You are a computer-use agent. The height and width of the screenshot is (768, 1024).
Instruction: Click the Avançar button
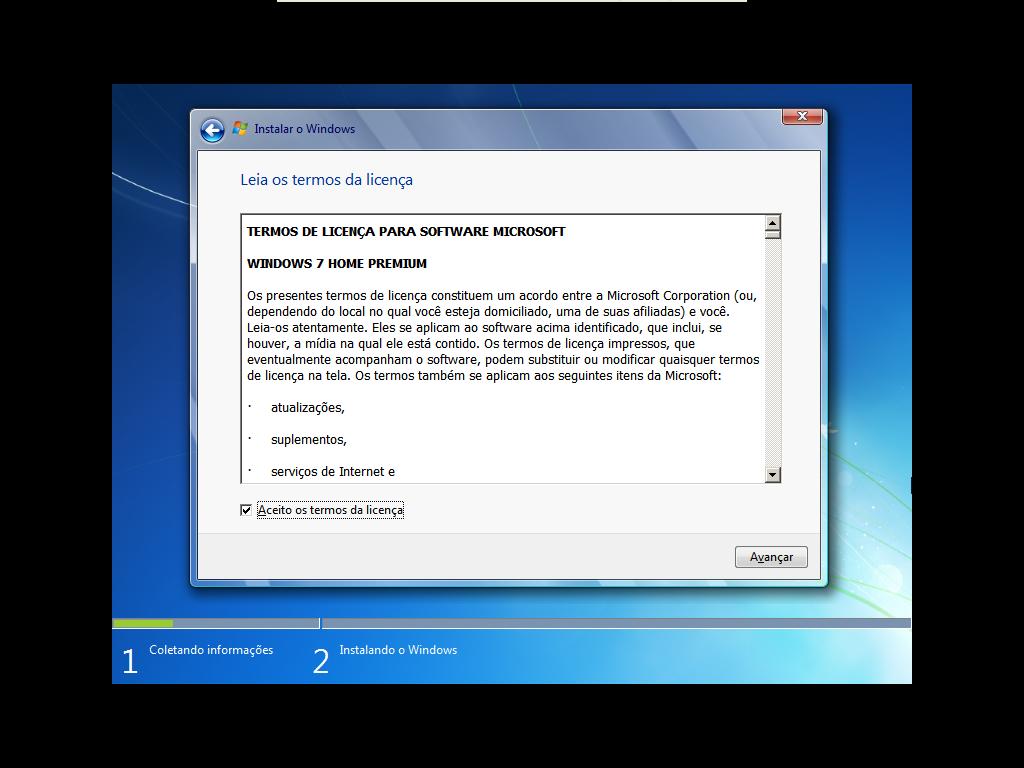coord(771,557)
